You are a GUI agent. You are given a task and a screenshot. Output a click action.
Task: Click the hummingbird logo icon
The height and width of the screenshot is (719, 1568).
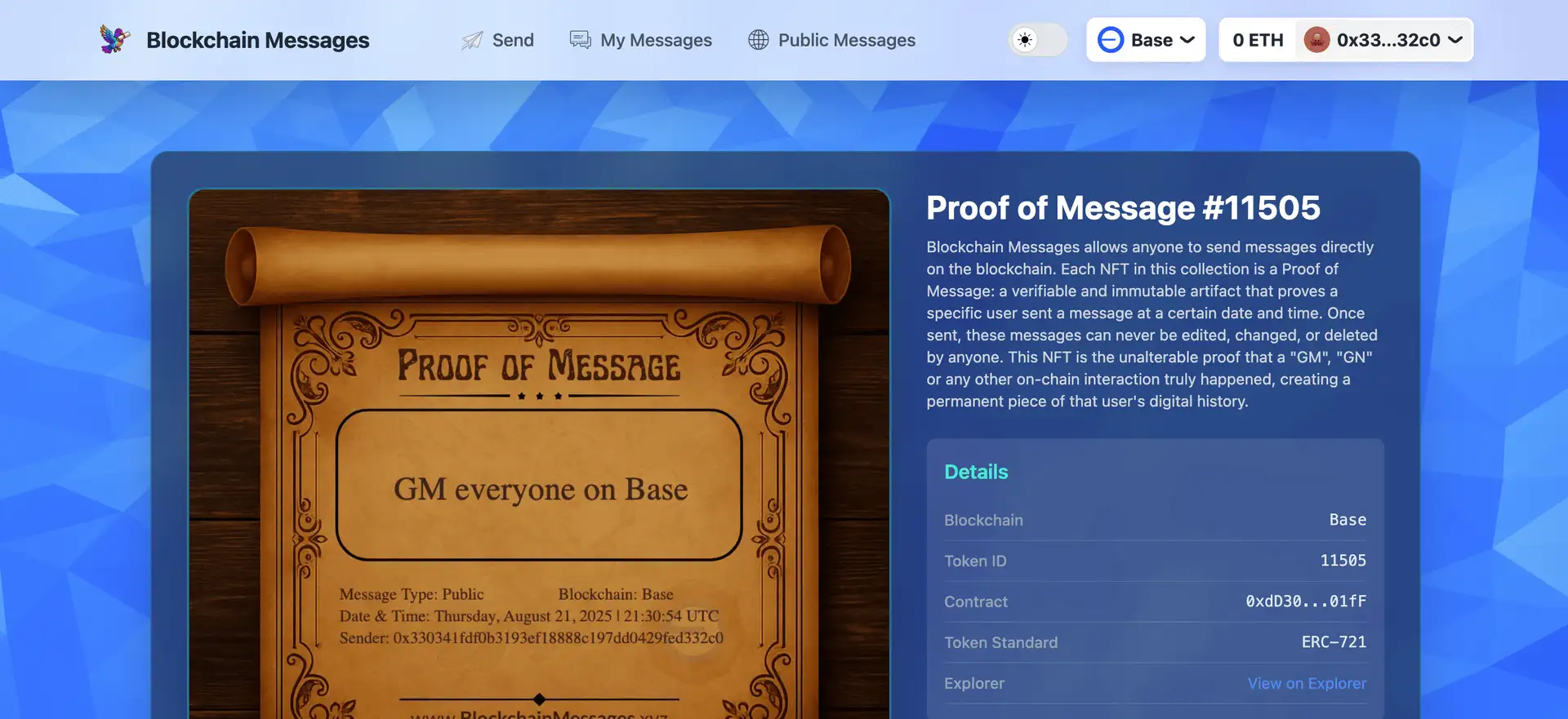pos(115,39)
